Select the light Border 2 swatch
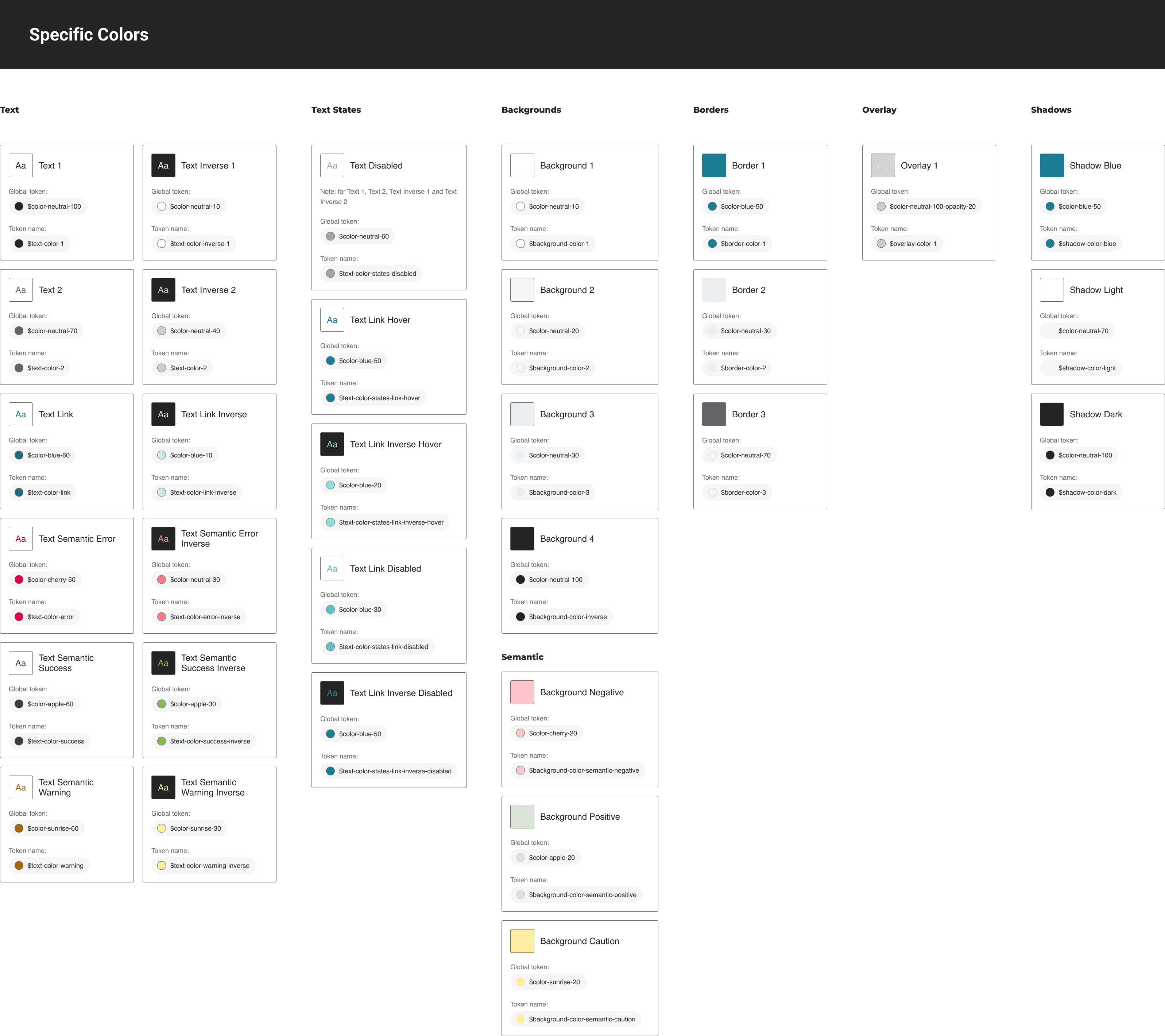This screenshot has height=1036, width=1165. [x=714, y=290]
